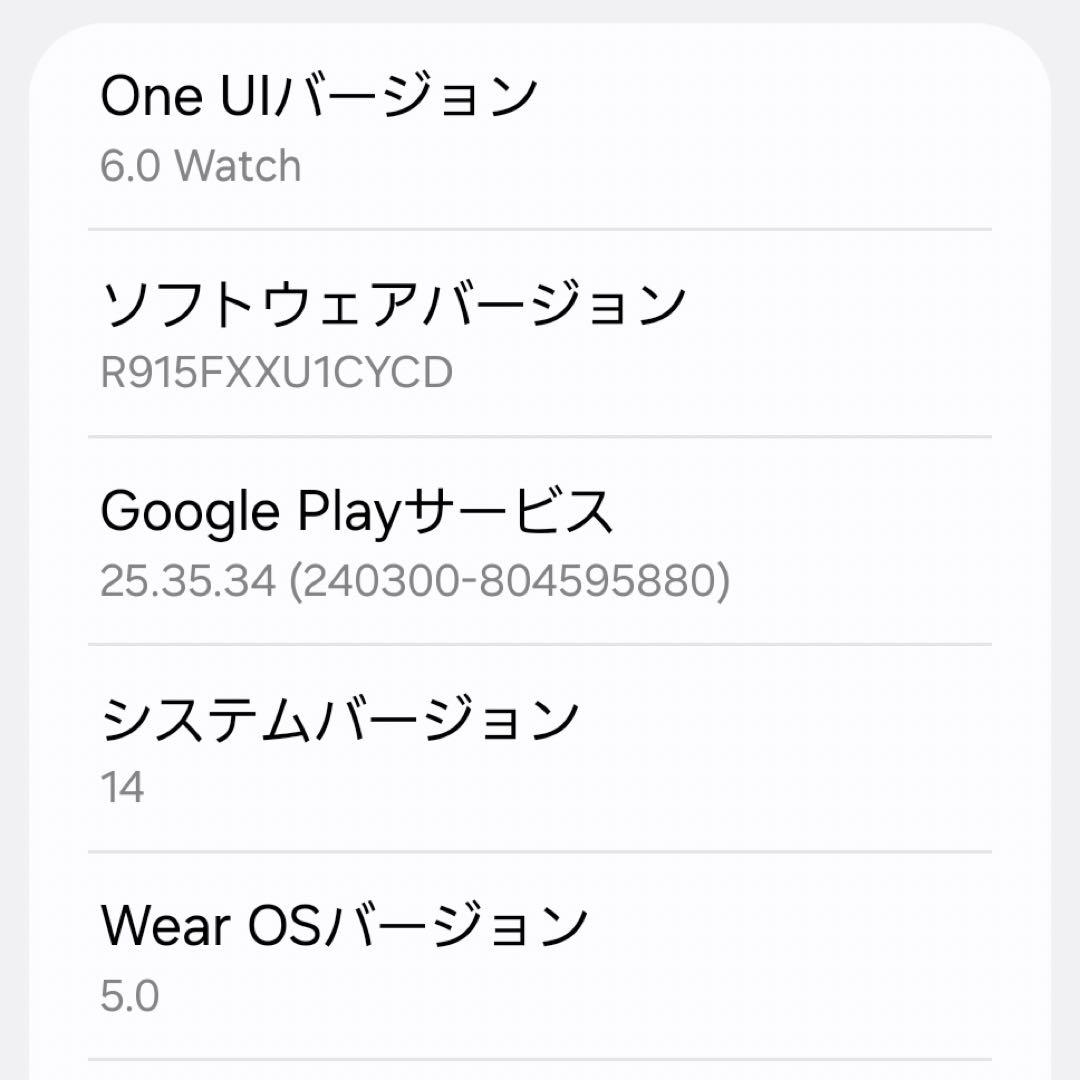The height and width of the screenshot is (1080, 1080).
Task: Tap the ソフトウェアバージョン heading
Action: pos(393,305)
